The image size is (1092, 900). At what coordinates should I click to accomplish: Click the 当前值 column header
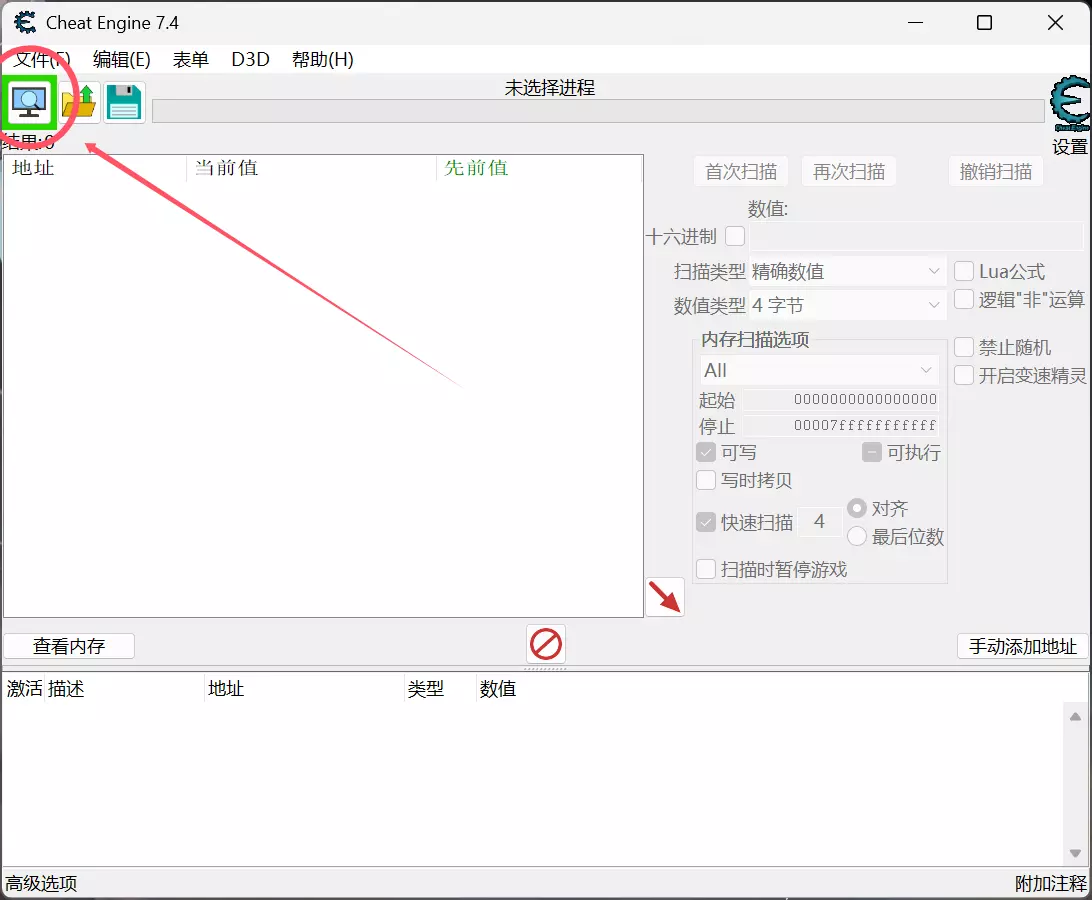pos(311,168)
